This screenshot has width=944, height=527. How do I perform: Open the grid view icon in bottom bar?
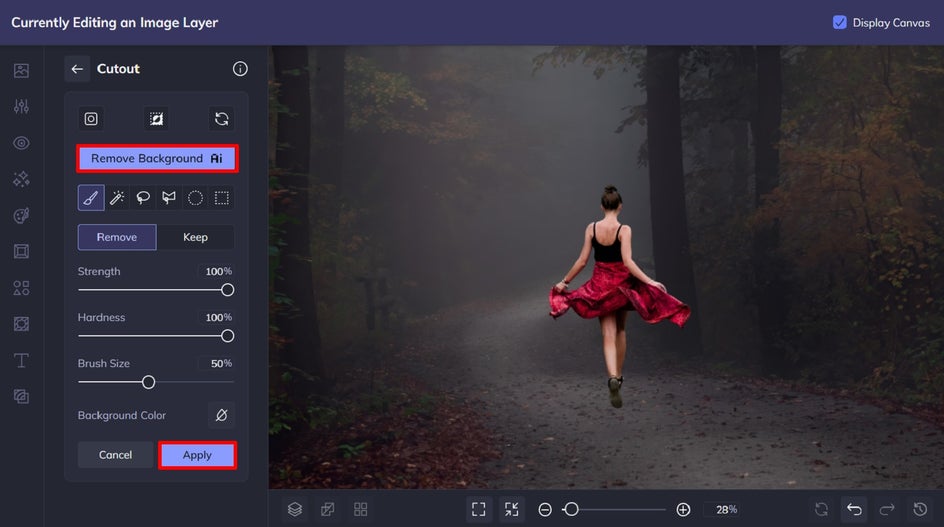coord(361,510)
